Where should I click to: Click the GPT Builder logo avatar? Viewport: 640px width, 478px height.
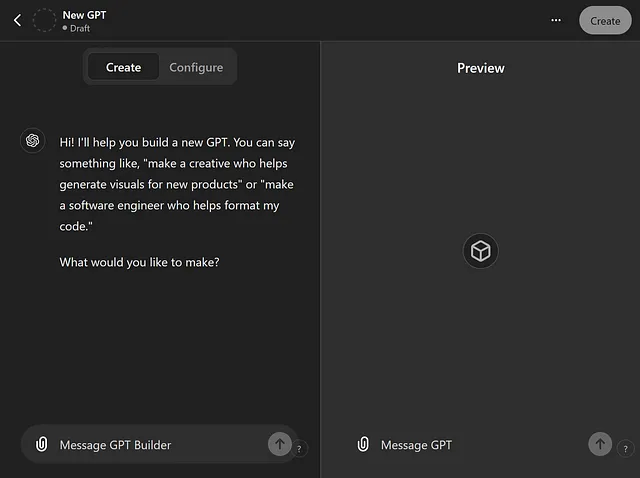coord(33,140)
